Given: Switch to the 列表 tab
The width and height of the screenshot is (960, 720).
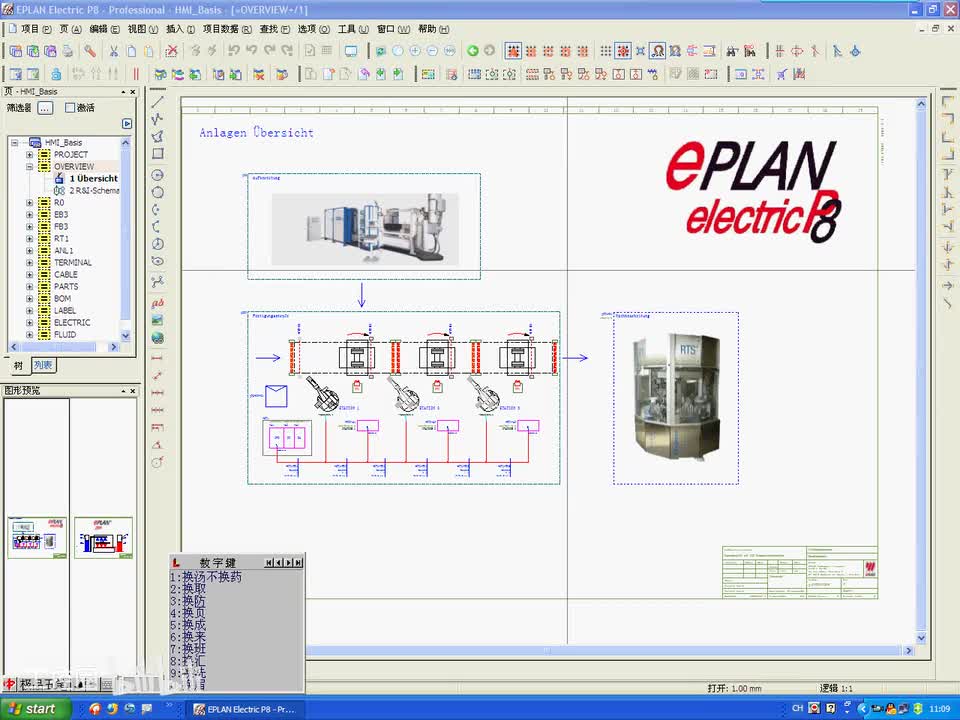Looking at the screenshot, I should click(x=43, y=366).
